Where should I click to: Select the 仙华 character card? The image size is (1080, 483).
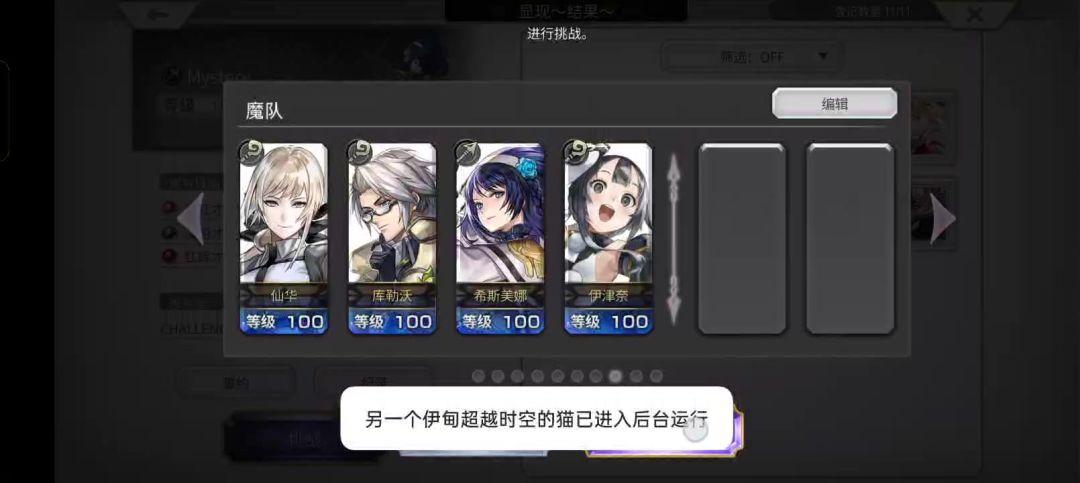point(284,238)
